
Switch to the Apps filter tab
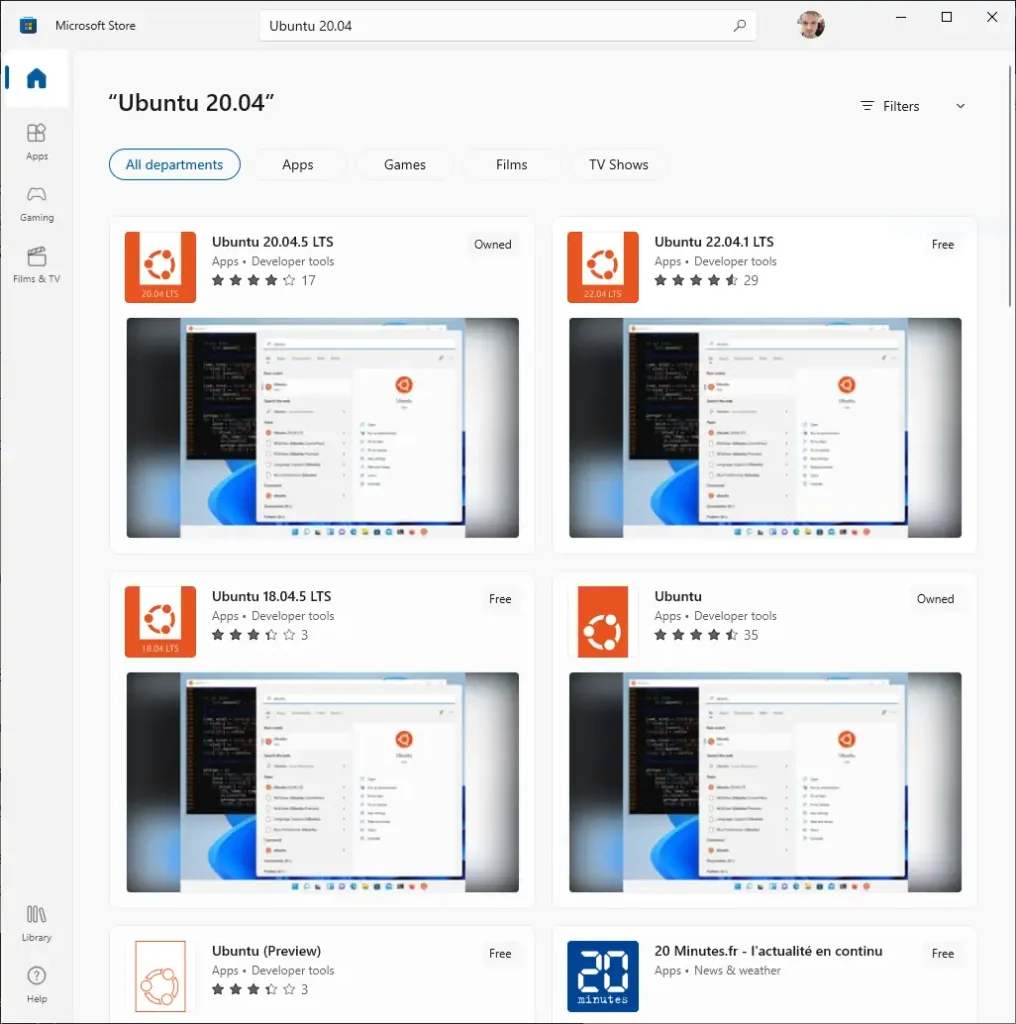(x=298, y=165)
